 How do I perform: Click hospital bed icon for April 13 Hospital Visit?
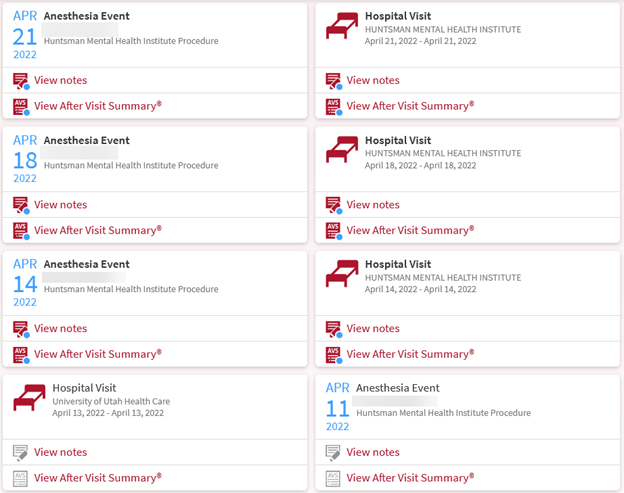tap(29, 397)
